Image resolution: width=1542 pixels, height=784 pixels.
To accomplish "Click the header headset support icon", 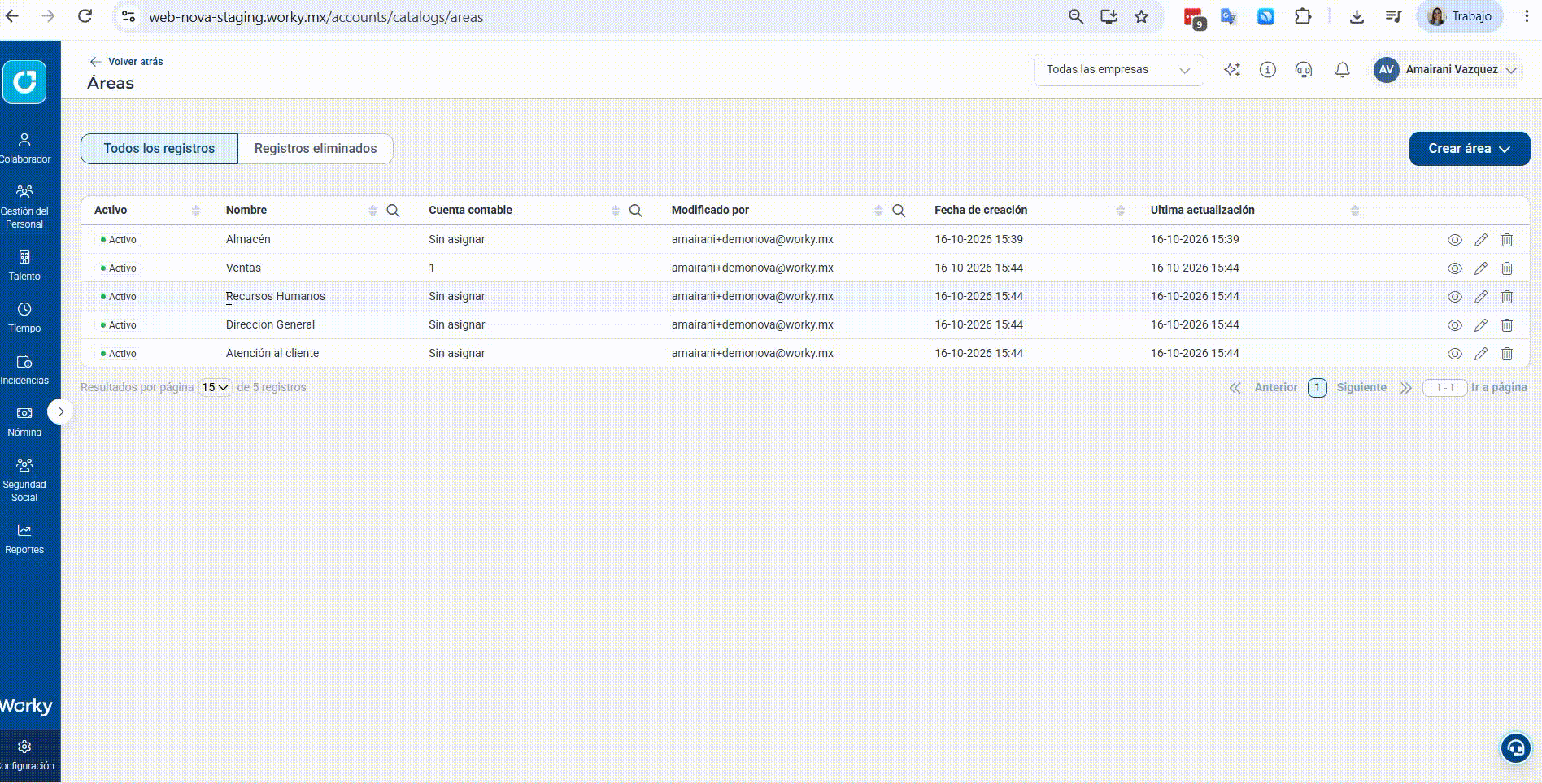I will [x=1304, y=70].
